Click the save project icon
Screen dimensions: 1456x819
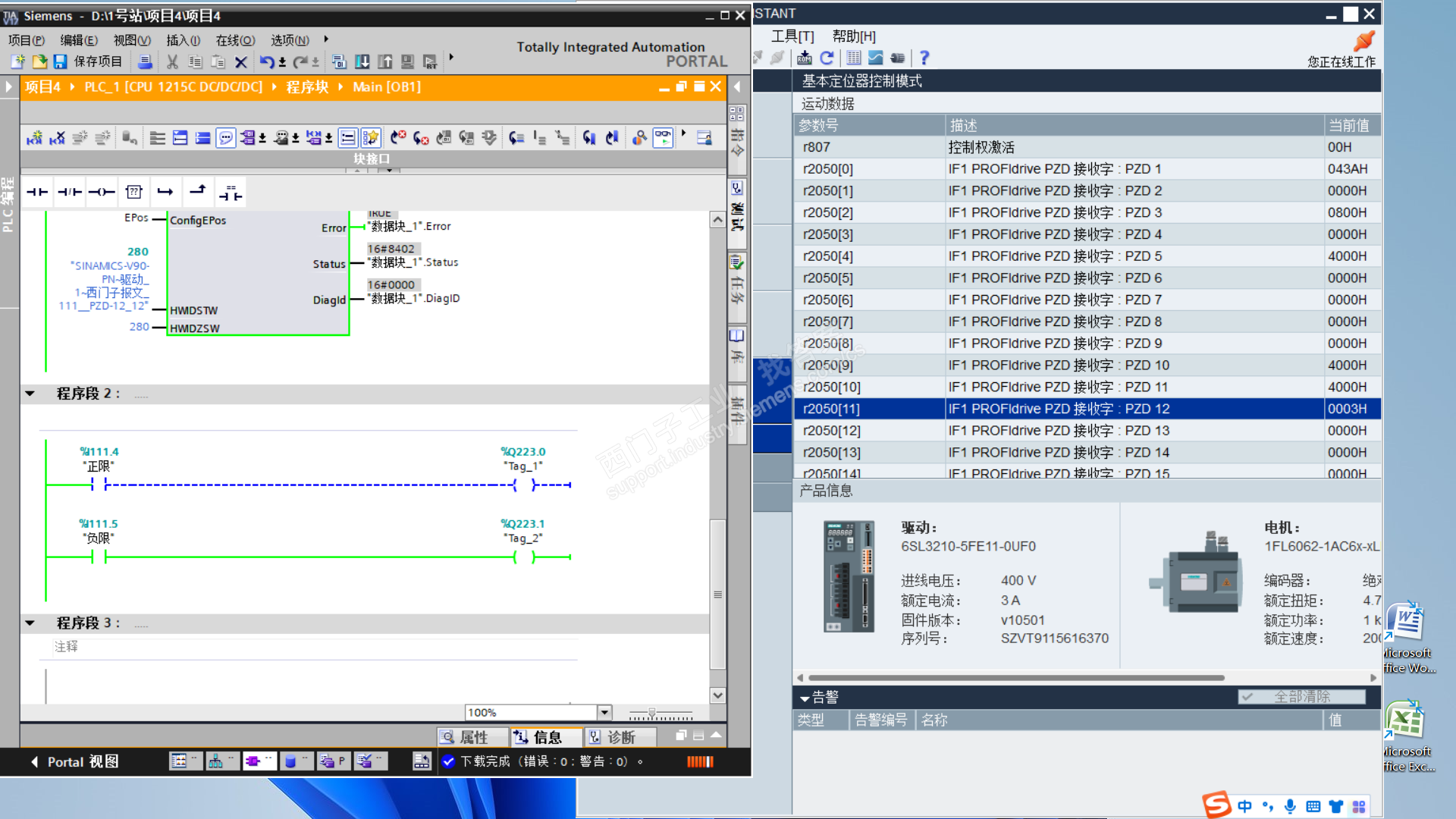[61, 61]
